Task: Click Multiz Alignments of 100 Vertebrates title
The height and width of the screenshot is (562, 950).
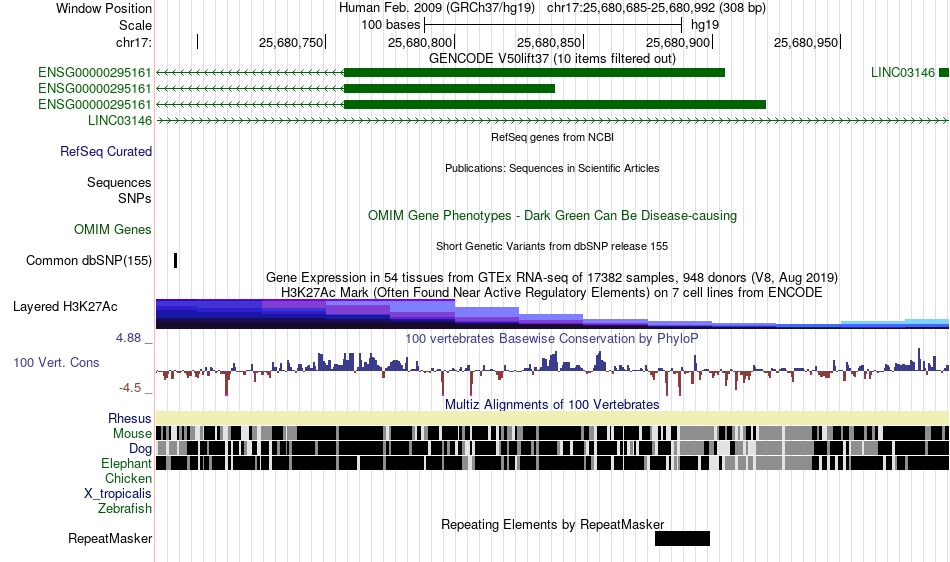Action: [x=552, y=405]
